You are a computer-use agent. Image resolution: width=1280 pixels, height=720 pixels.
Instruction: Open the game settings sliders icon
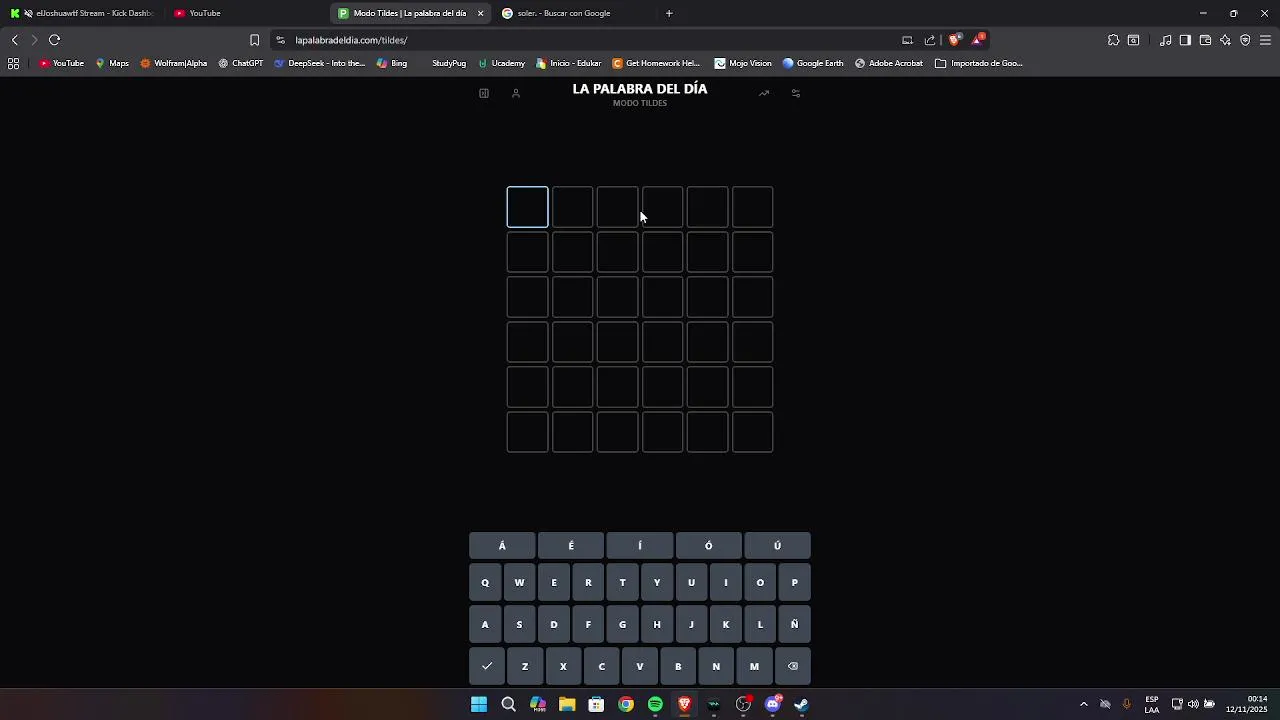click(796, 93)
